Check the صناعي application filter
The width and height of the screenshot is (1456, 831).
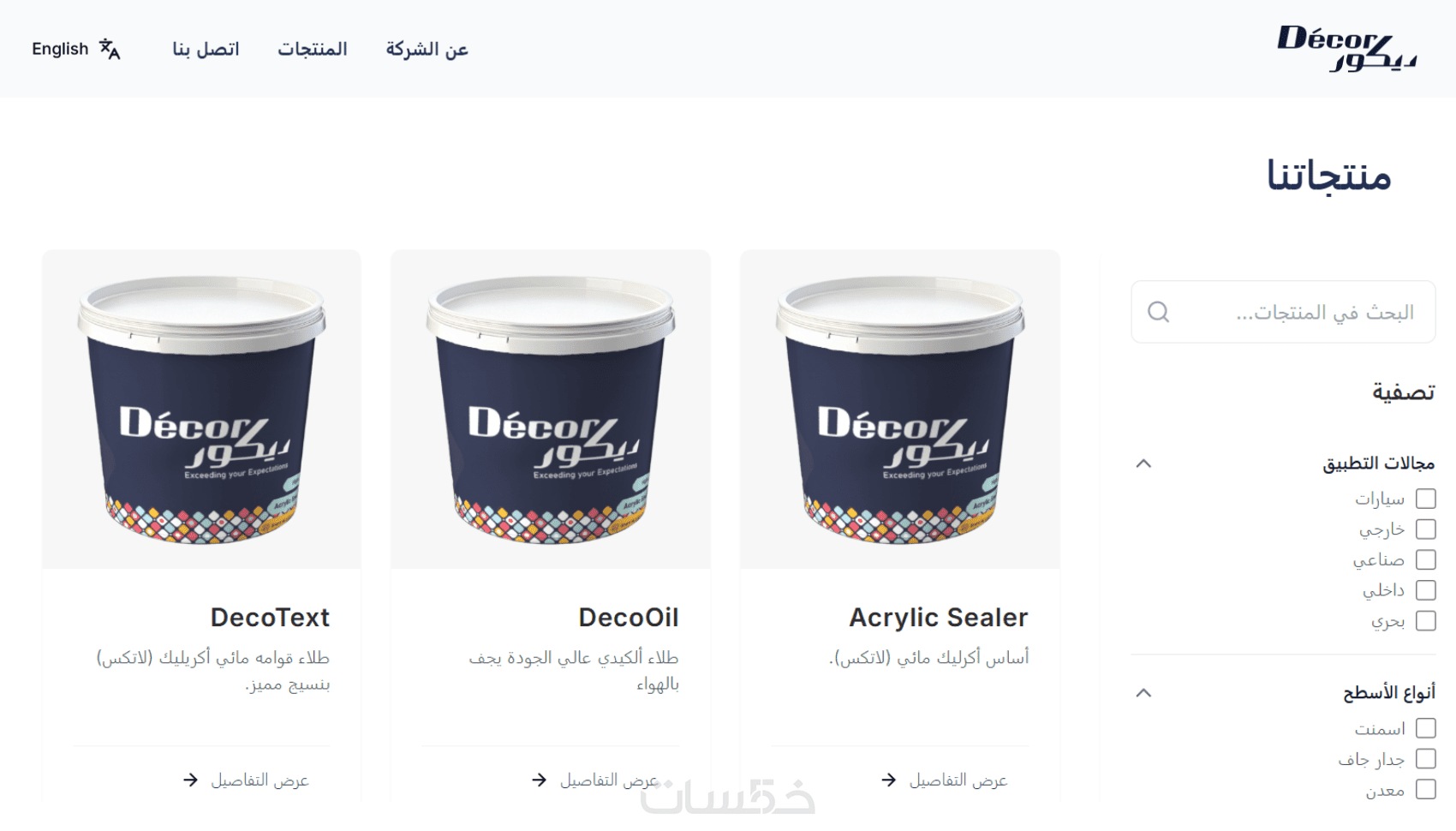click(x=1426, y=559)
